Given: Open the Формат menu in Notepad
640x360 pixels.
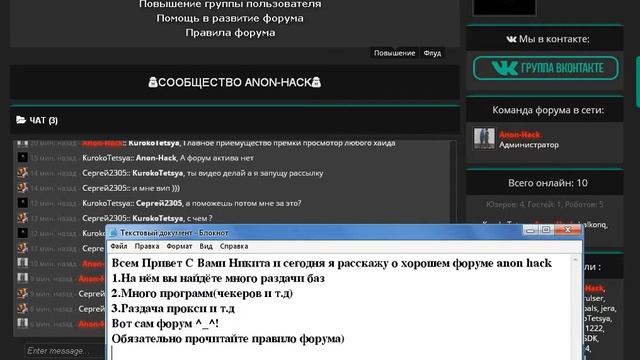Looking at the screenshot, I should (179, 246).
